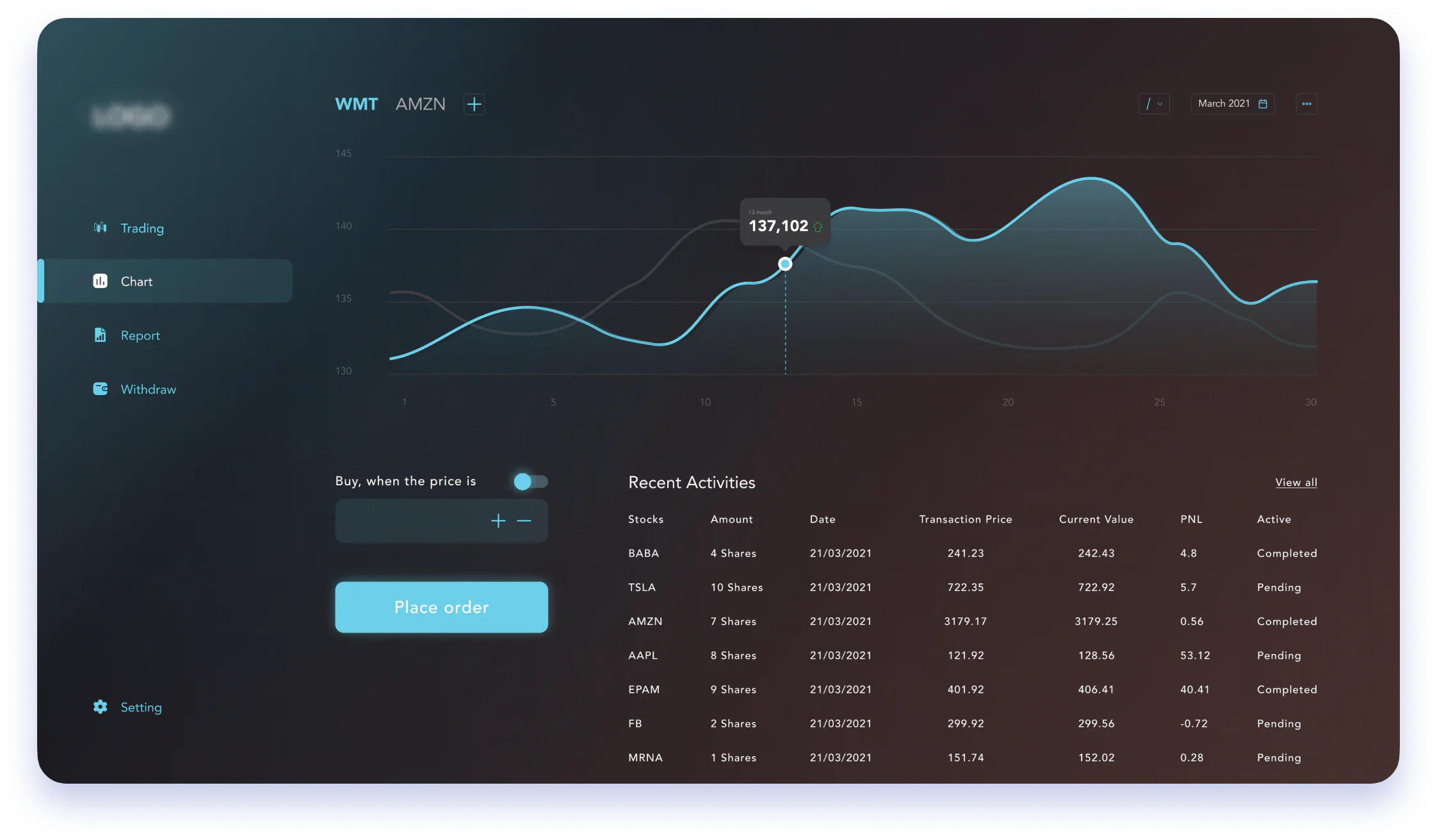1437x840 pixels.
Task: Click the 241.23 transaction price
Action: point(966,553)
